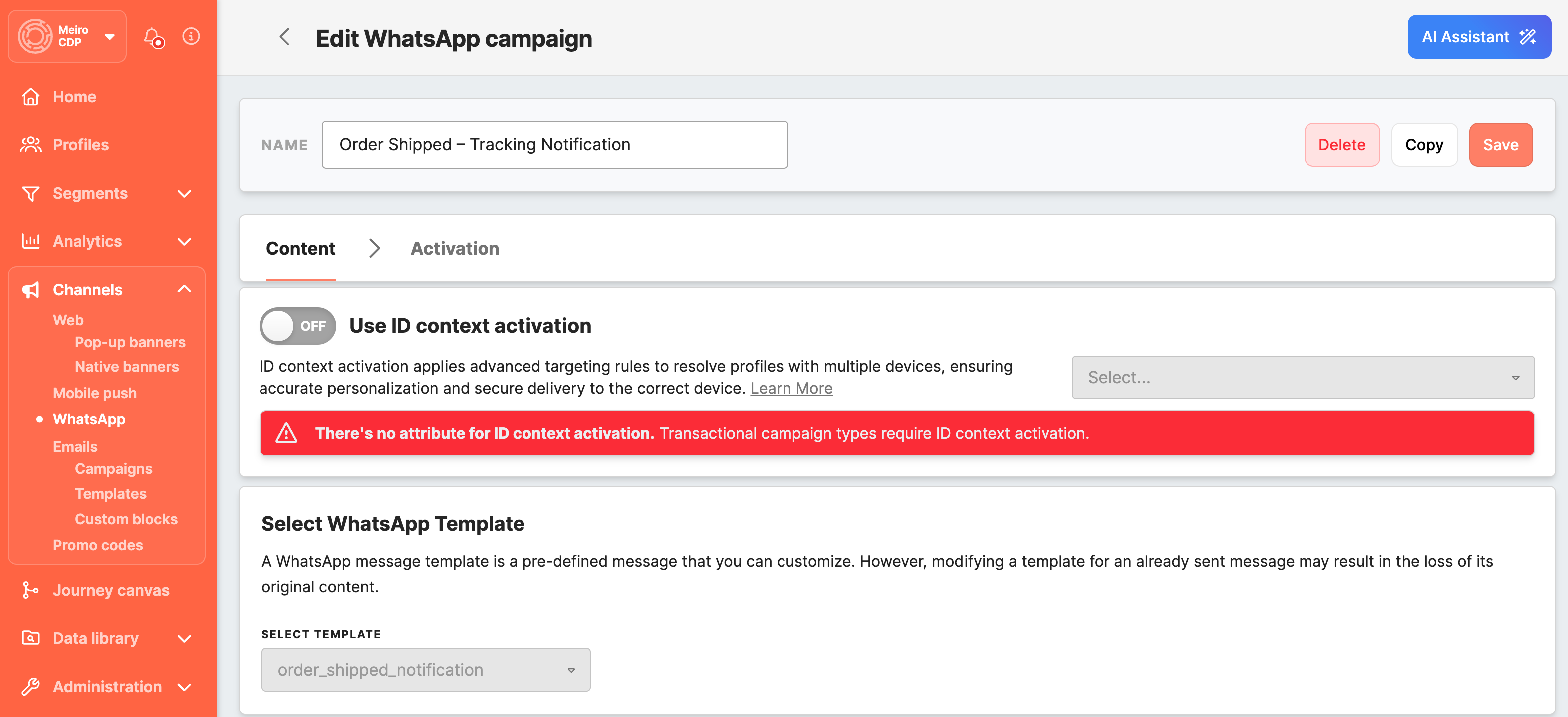Switch to the Activation tab
Viewport: 1568px width, 717px height.
[454, 249]
